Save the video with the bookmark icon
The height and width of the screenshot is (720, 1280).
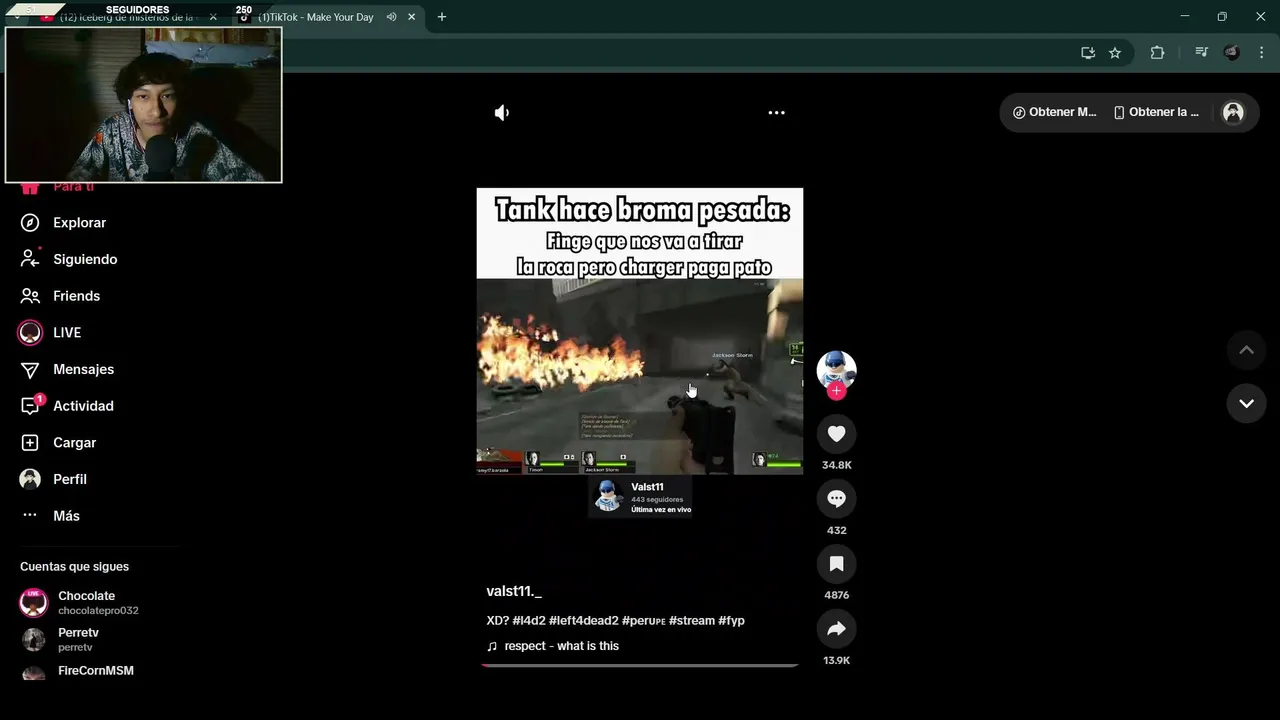[836, 564]
